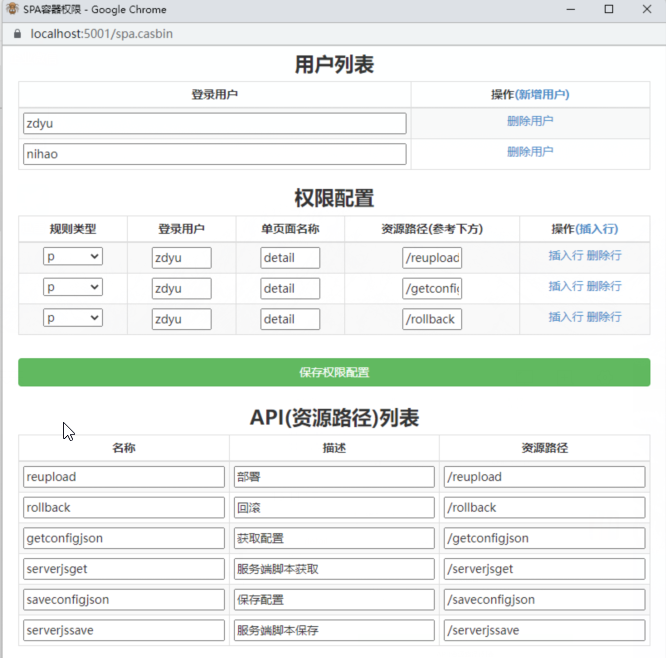Image resolution: width=666 pixels, height=658 pixels.
Task: Open the rule type dropdown in the /rollback row
Action: pos(73,318)
